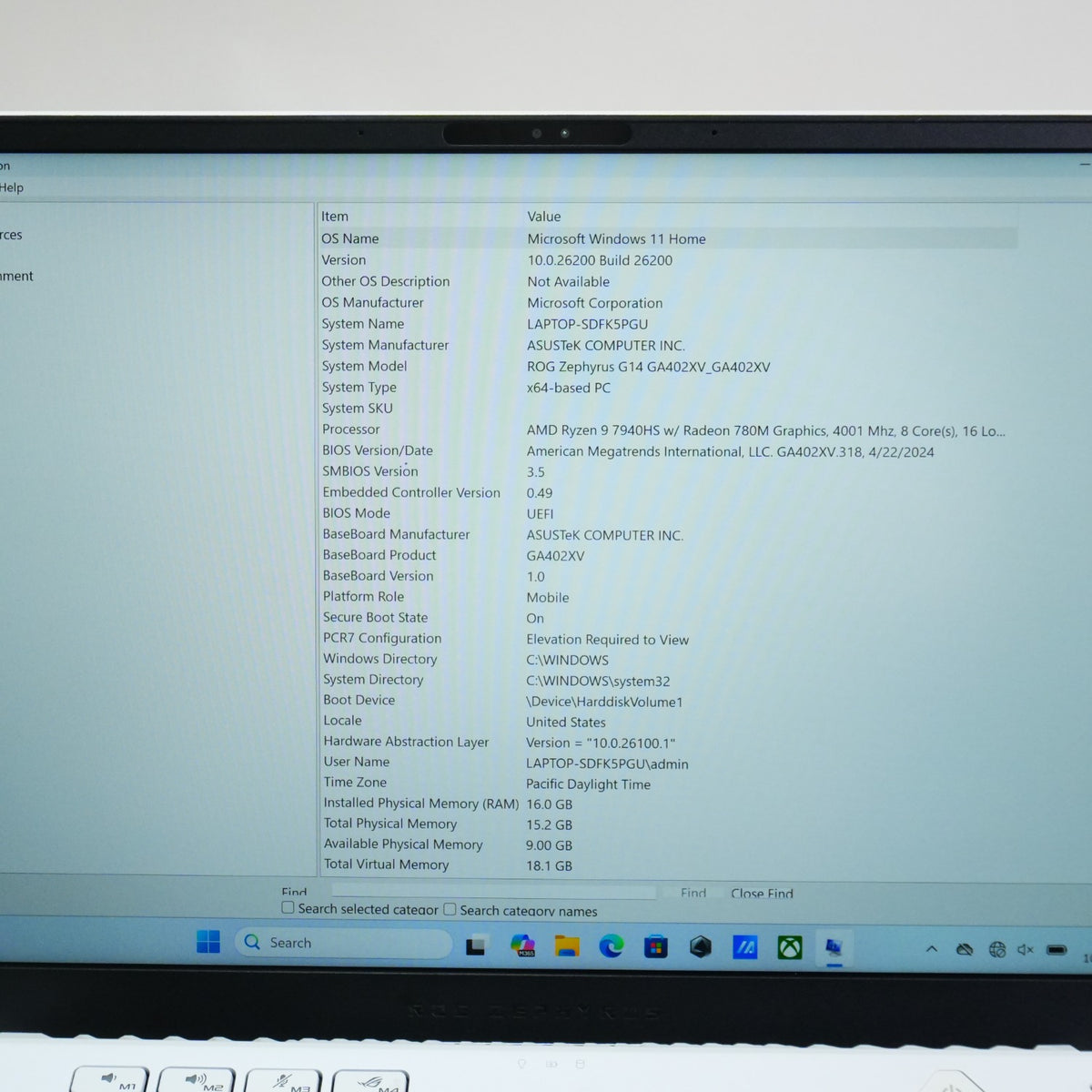1092x1092 pixels.
Task: Select the 'System Name' row label
Action: pyautogui.click(x=363, y=324)
